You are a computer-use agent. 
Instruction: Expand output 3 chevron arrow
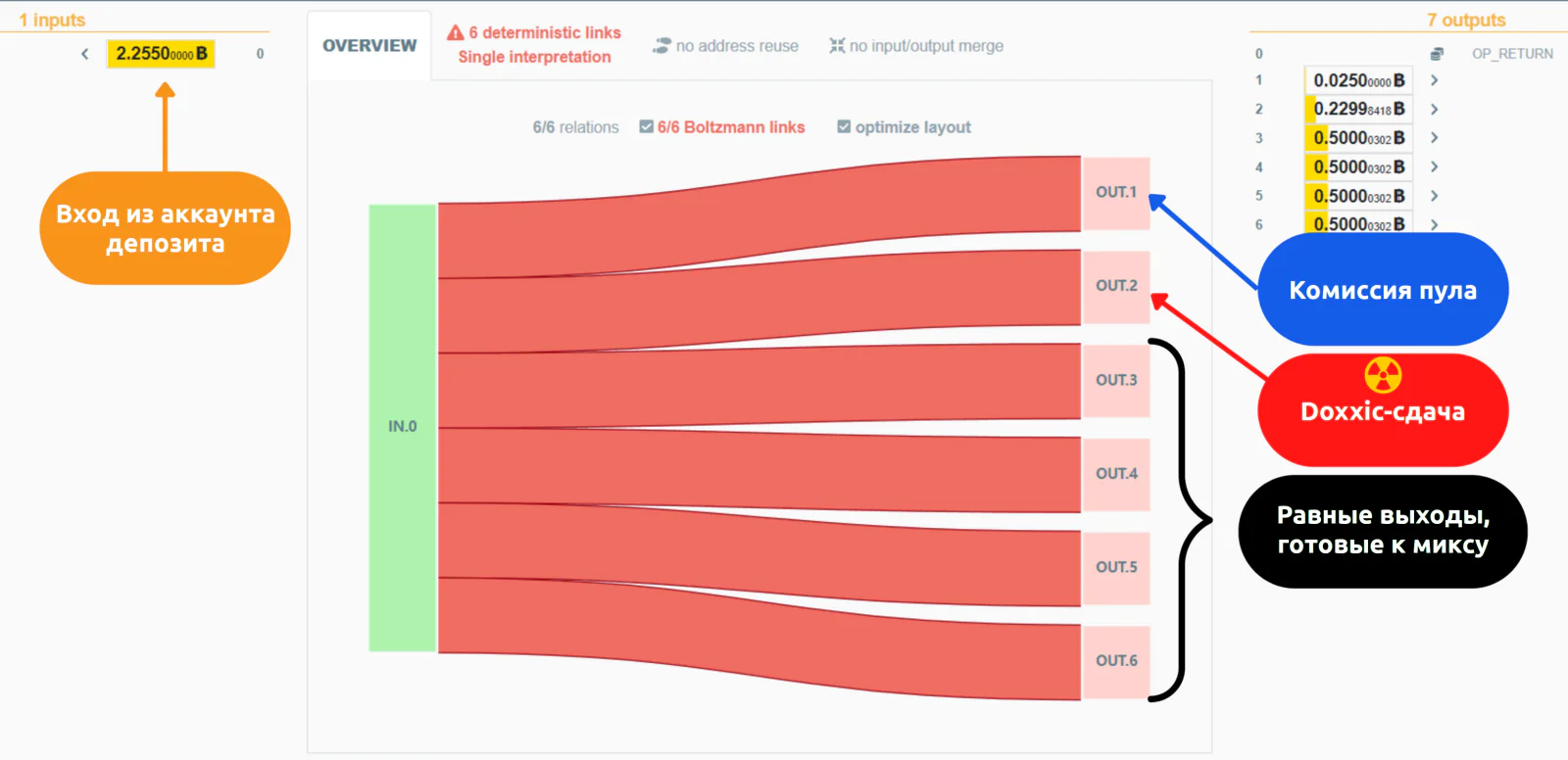coord(1434,138)
